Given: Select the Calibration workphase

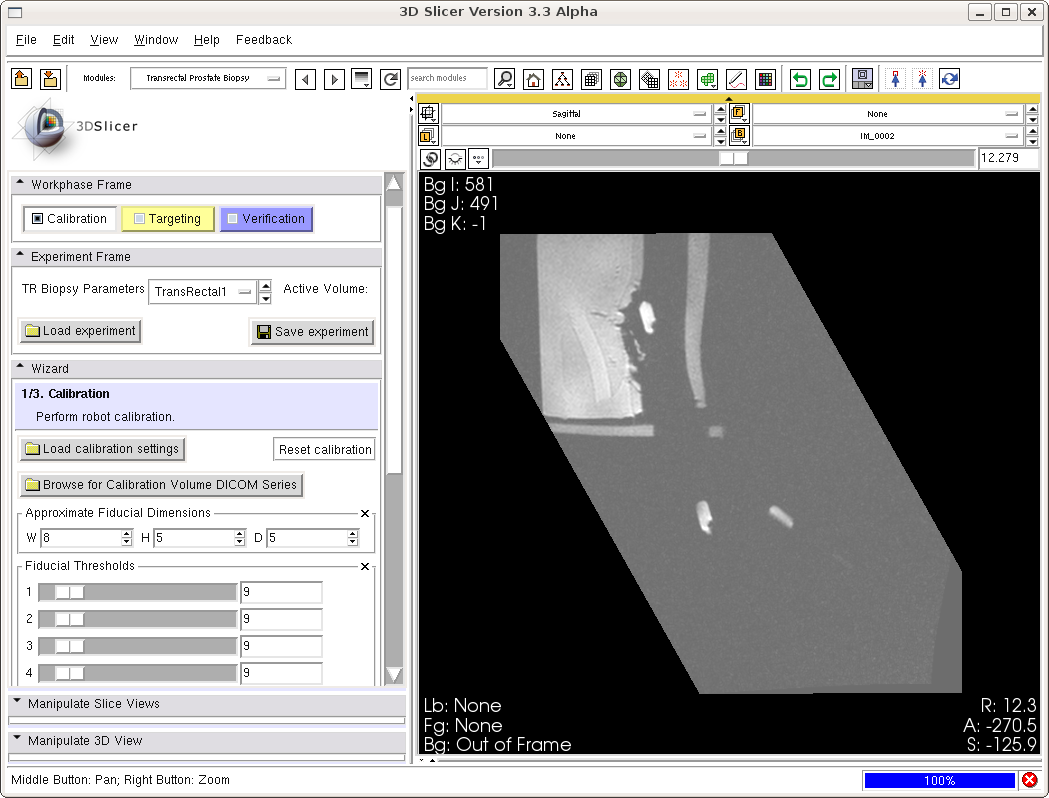Looking at the screenshot, I should pyautogui.click(x=68, y=218).
